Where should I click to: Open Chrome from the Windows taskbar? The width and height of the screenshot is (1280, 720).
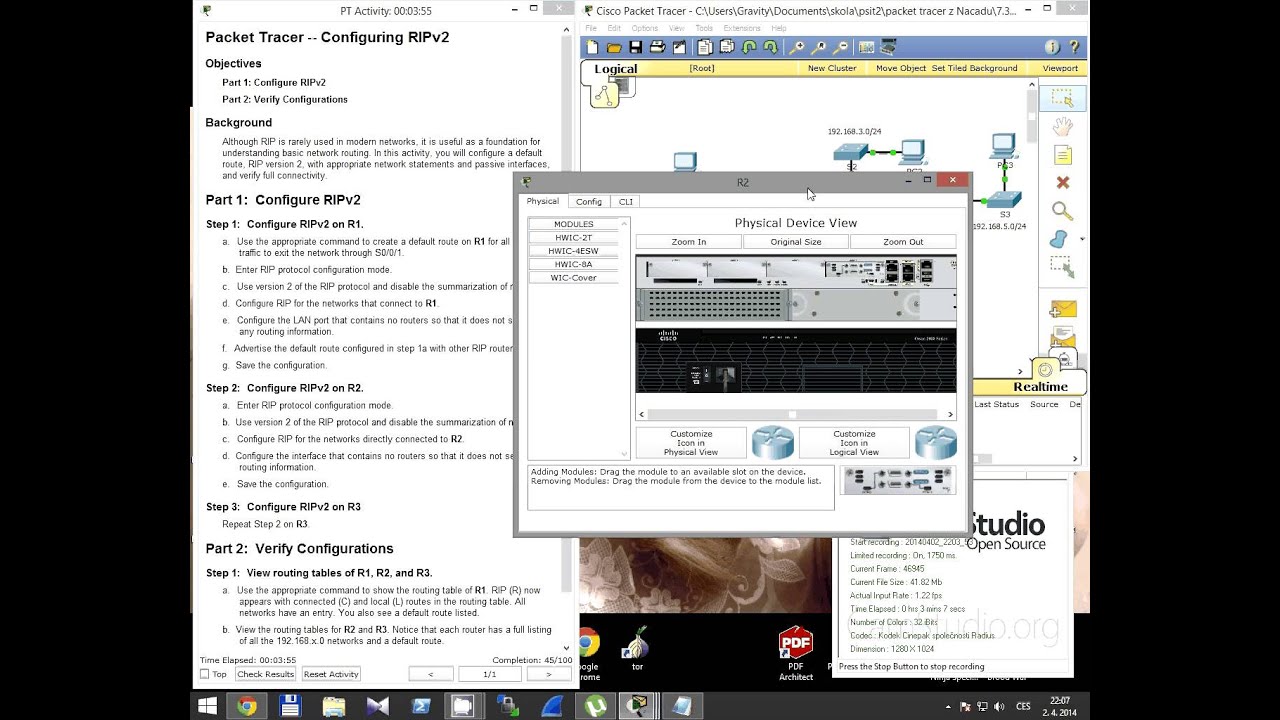(x=246, y=706)
